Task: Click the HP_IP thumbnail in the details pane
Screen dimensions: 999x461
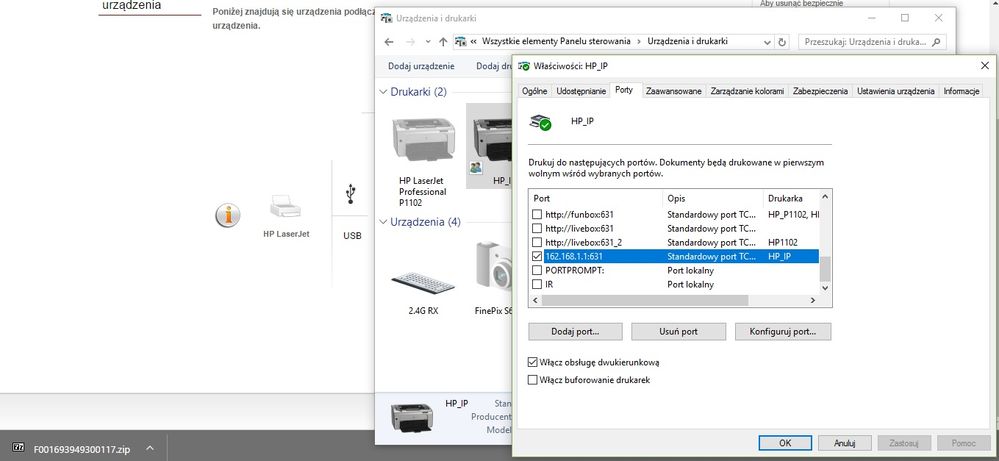Action: coord(411,417)
